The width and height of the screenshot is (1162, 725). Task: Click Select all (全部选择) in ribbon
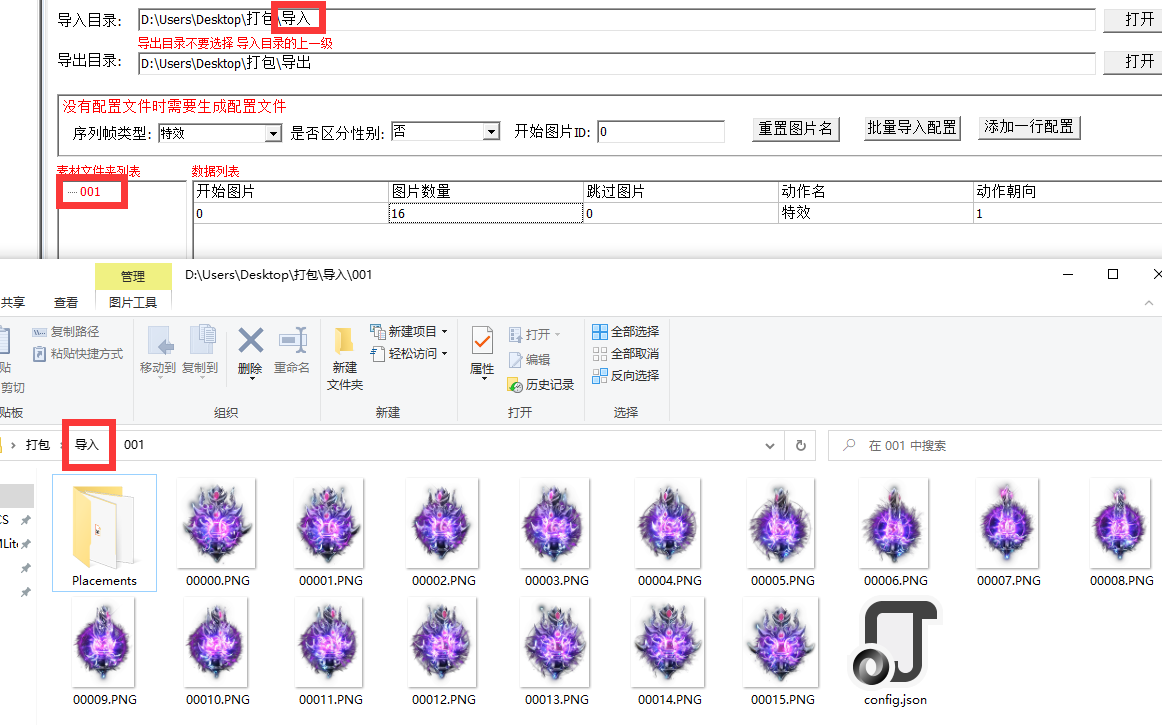tap(625, 331)
